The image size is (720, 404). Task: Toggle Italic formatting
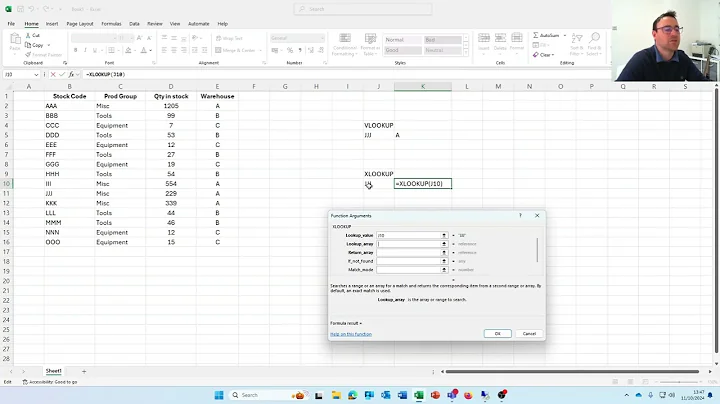(x=85, y=50)
